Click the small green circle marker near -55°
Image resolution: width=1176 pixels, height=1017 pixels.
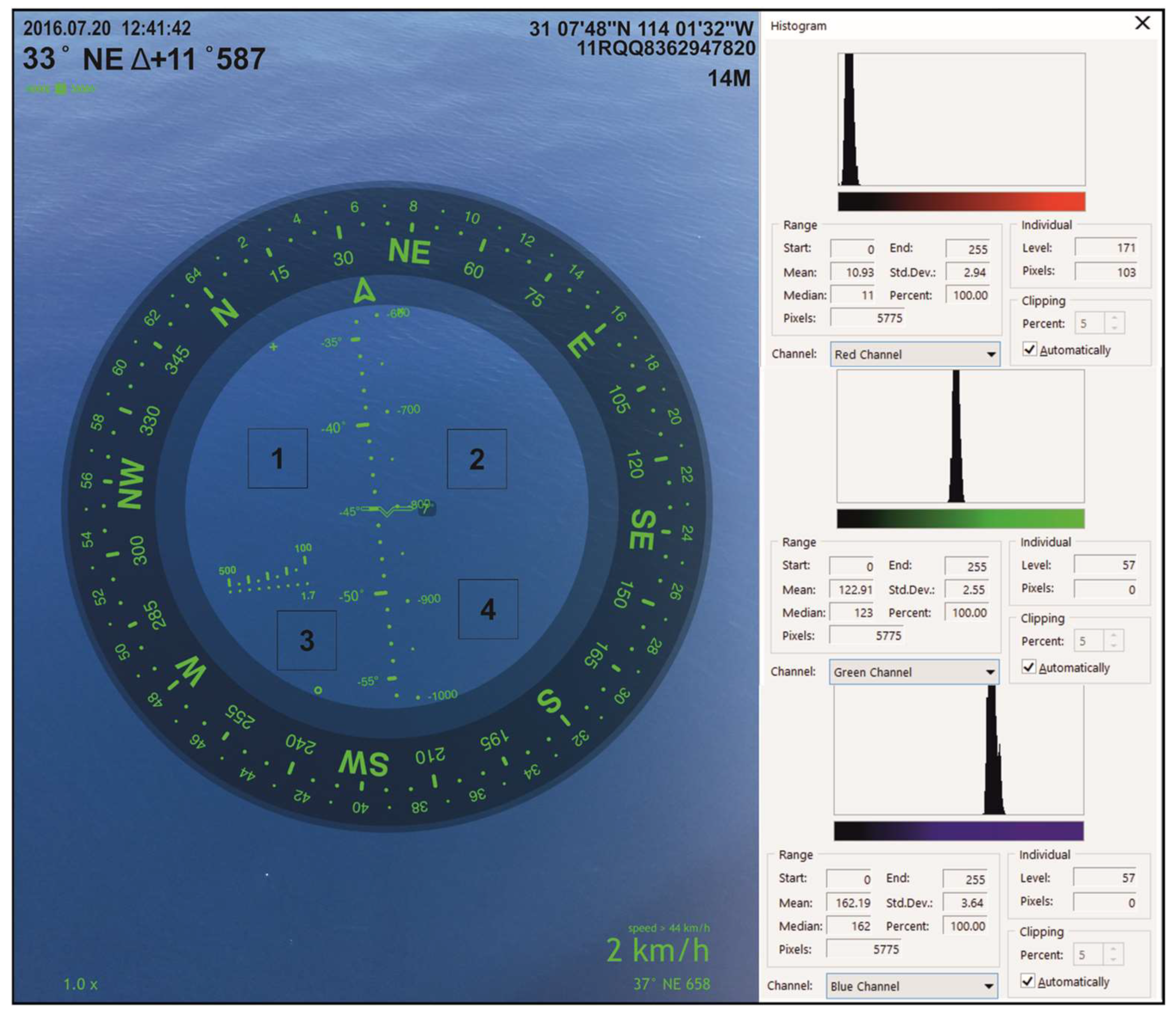tap(318, 690)
